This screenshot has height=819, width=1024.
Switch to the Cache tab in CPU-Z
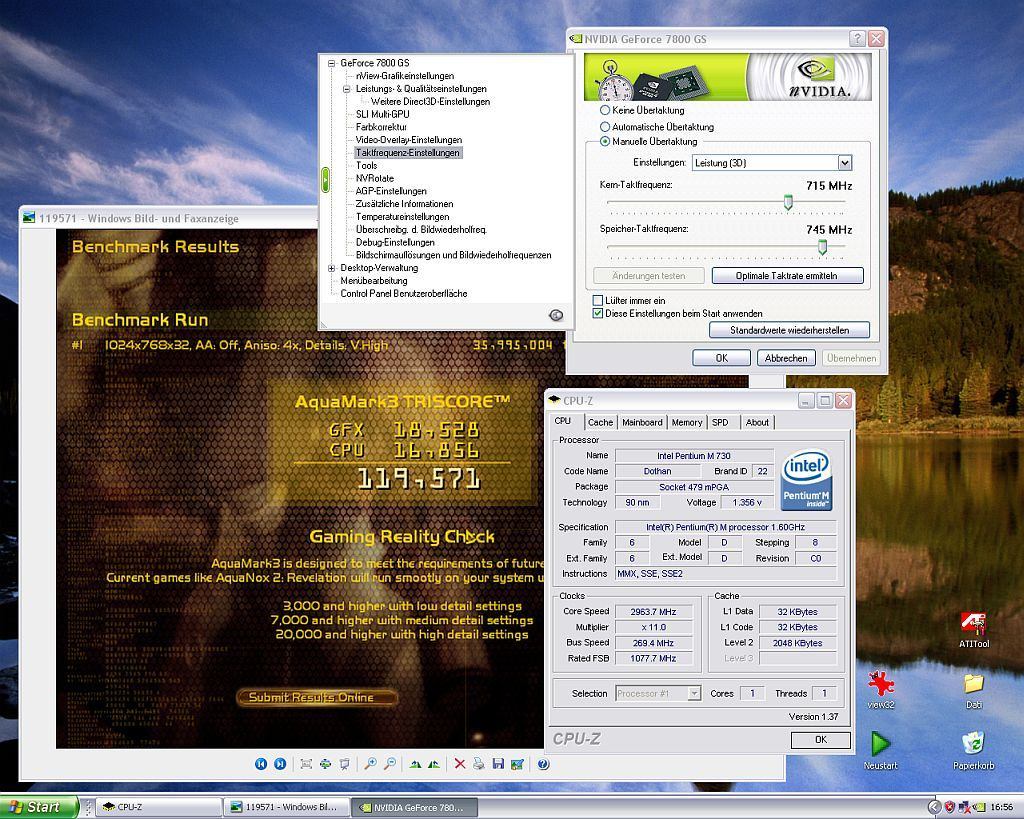click(x=600, y=423)
